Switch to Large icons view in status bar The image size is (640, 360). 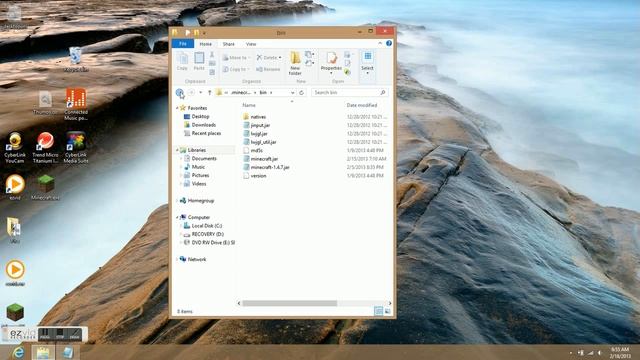(x=387, y=311)
